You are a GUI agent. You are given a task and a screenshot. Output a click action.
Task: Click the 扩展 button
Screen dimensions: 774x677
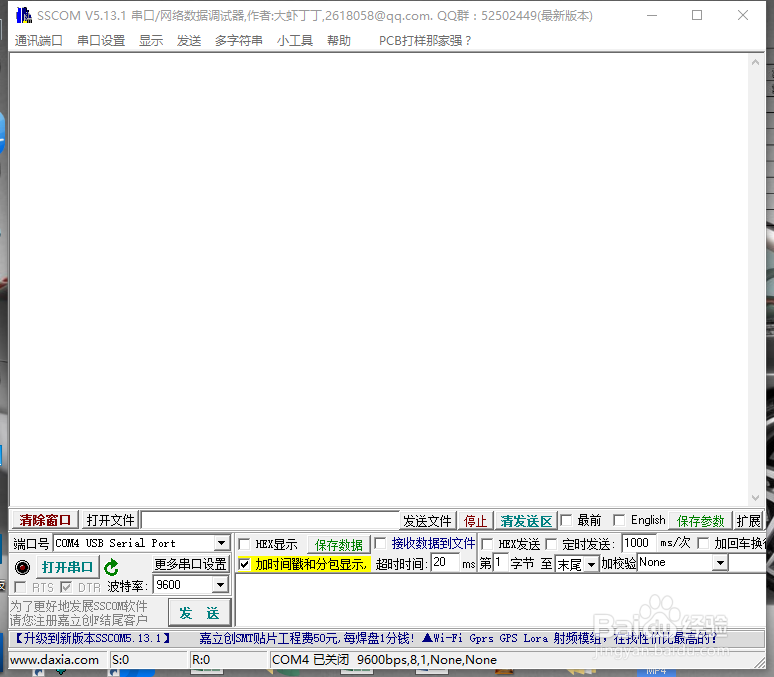(748, 521)
